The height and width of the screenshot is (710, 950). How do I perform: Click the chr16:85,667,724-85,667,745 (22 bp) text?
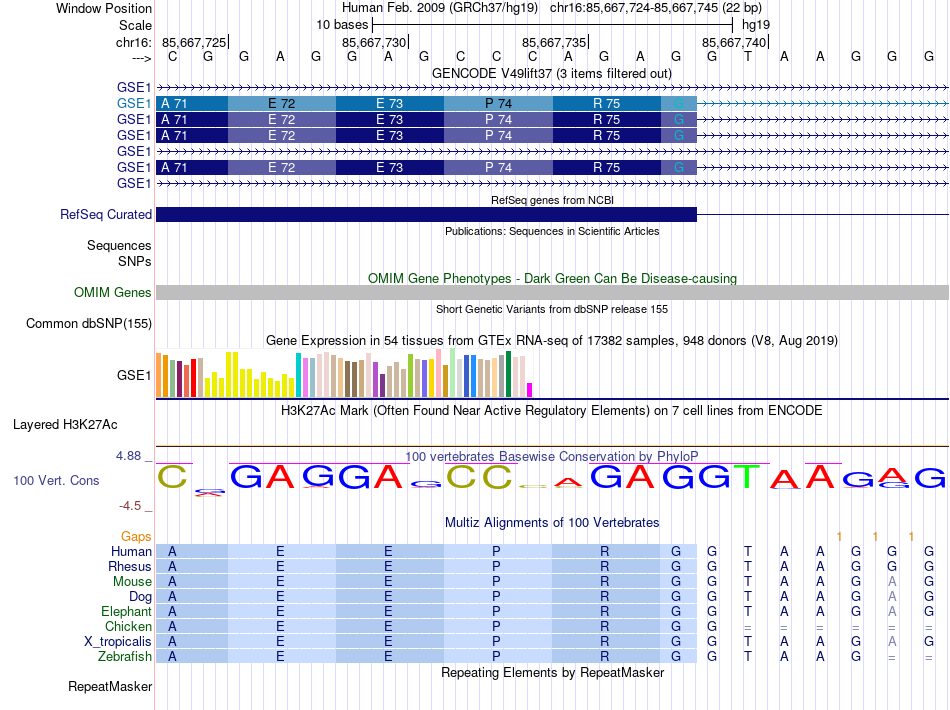[x=656, y=8]
